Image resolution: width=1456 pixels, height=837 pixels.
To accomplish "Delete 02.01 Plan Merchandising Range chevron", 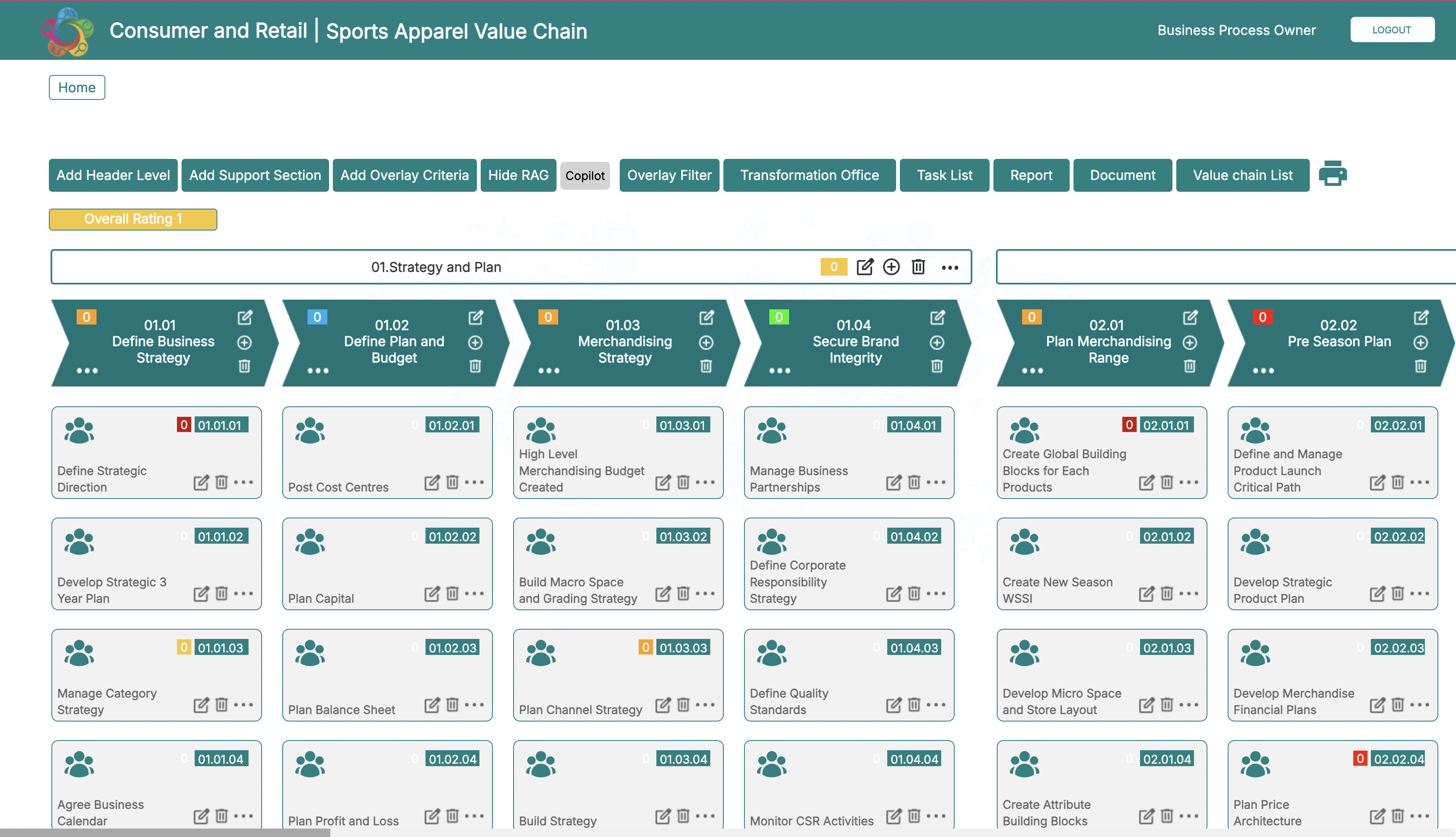I will [1190, 366].
